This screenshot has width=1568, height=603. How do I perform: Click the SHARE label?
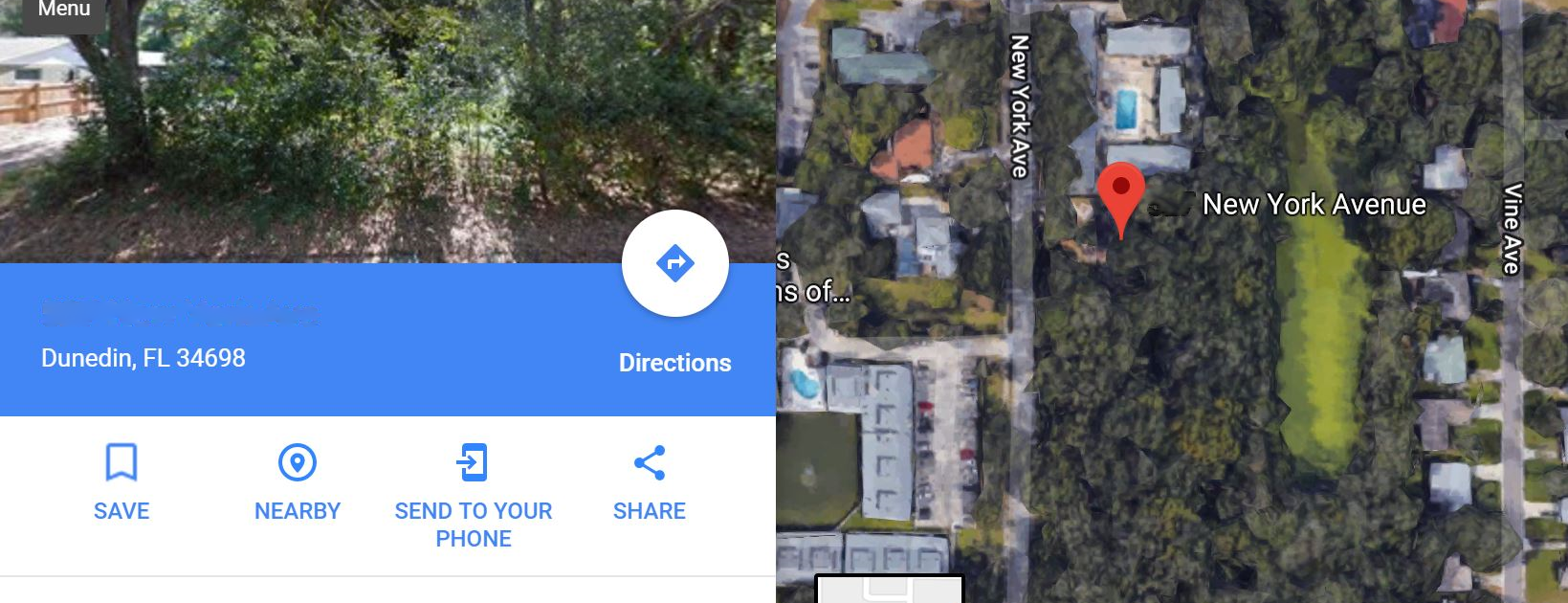(650, 511)
